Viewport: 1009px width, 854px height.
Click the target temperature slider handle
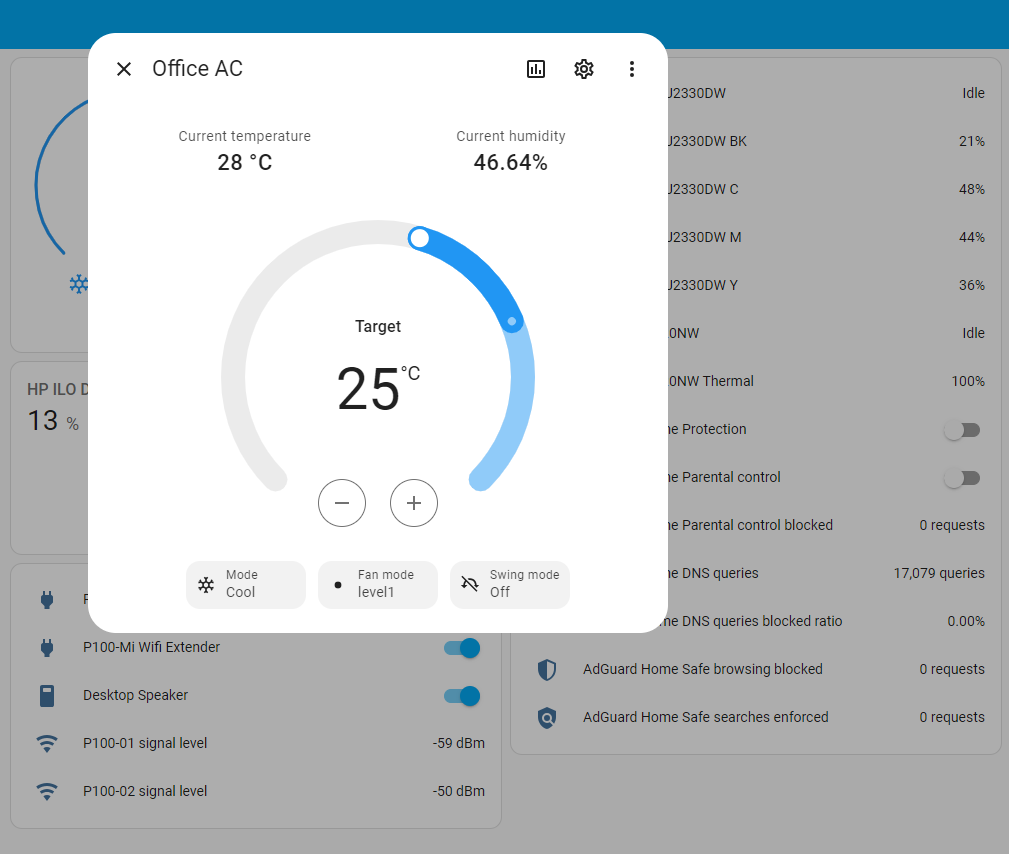tap(420, 238)
